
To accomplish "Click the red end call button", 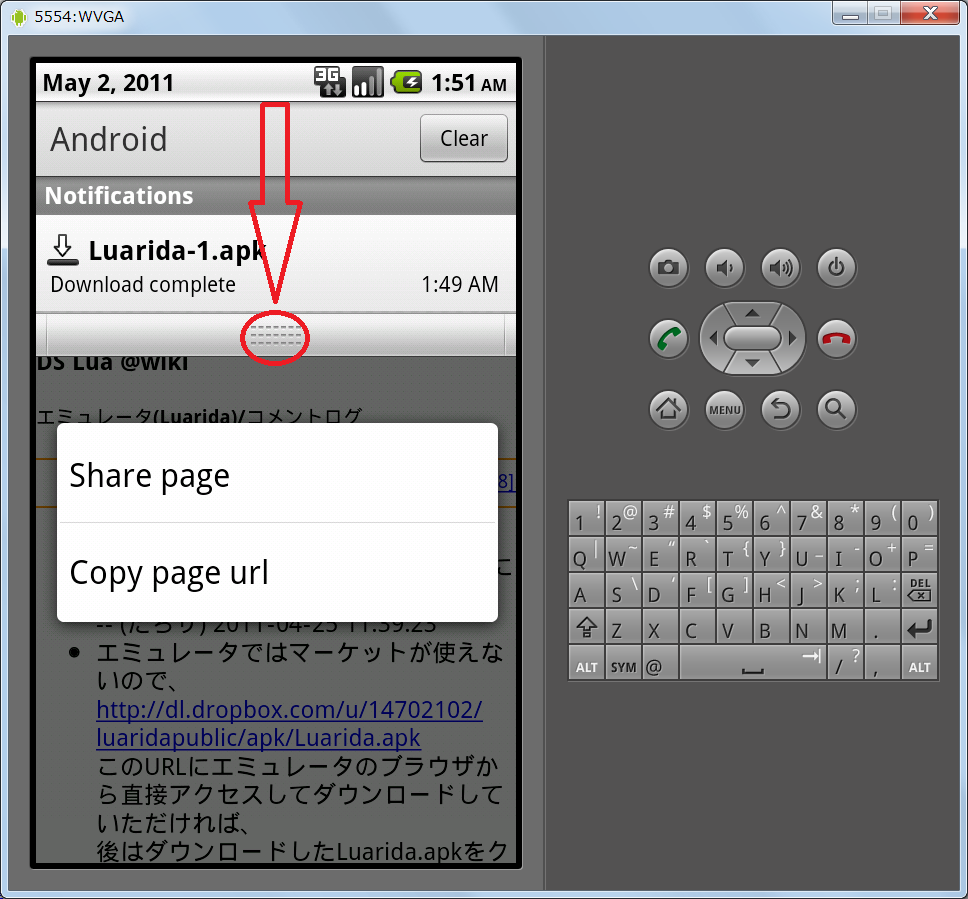I will click(x=837, y=338).
